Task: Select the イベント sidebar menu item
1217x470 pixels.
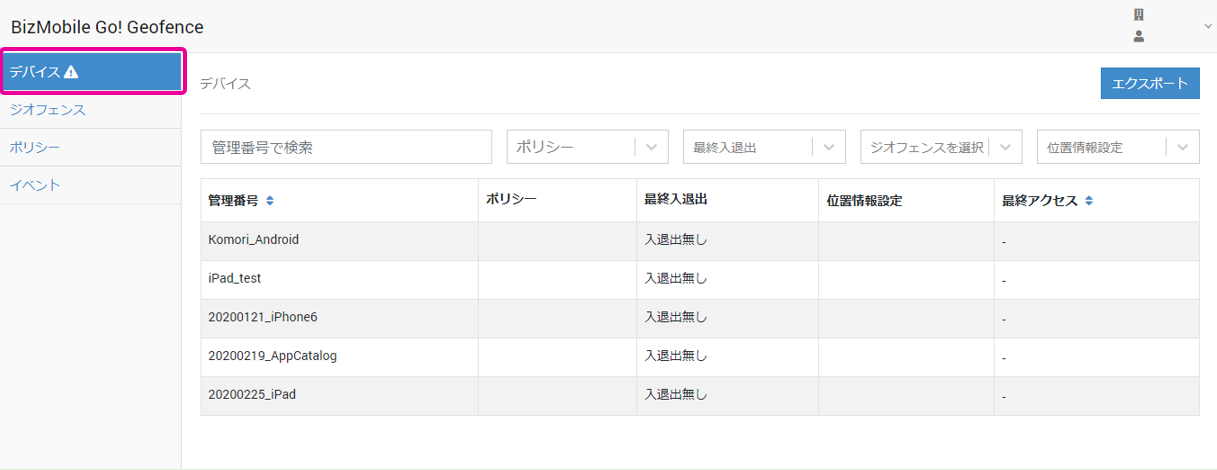Action: 35,186
